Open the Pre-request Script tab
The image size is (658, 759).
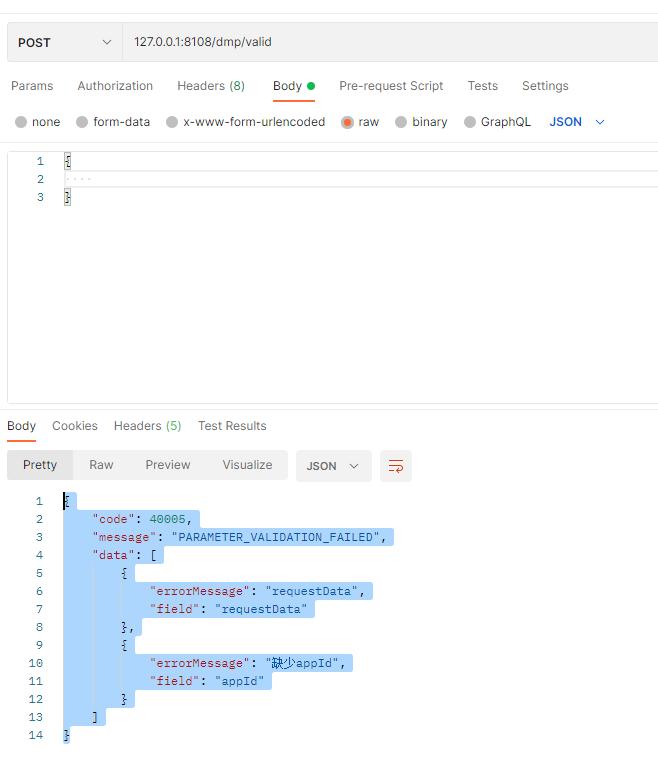391,86
